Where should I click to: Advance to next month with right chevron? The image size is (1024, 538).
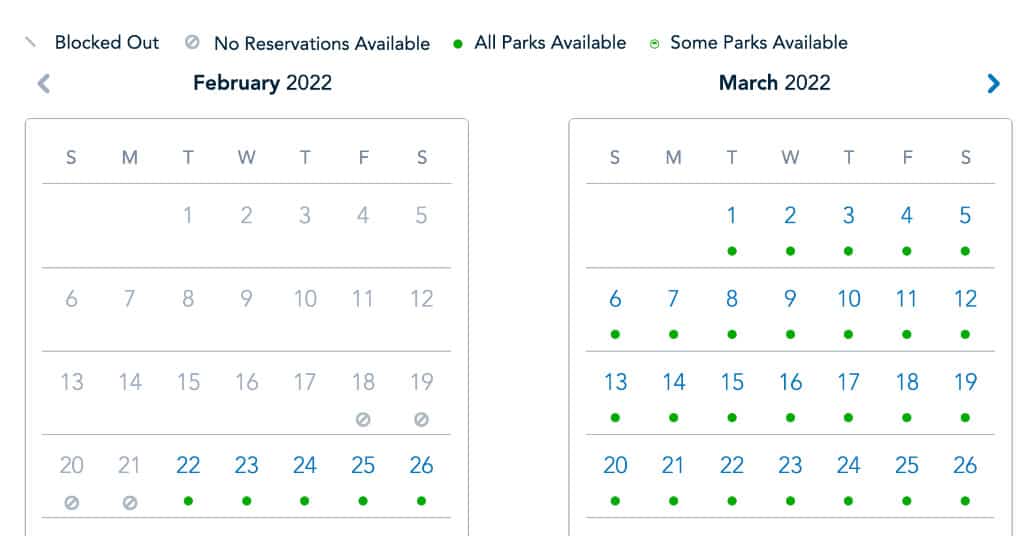993,84
